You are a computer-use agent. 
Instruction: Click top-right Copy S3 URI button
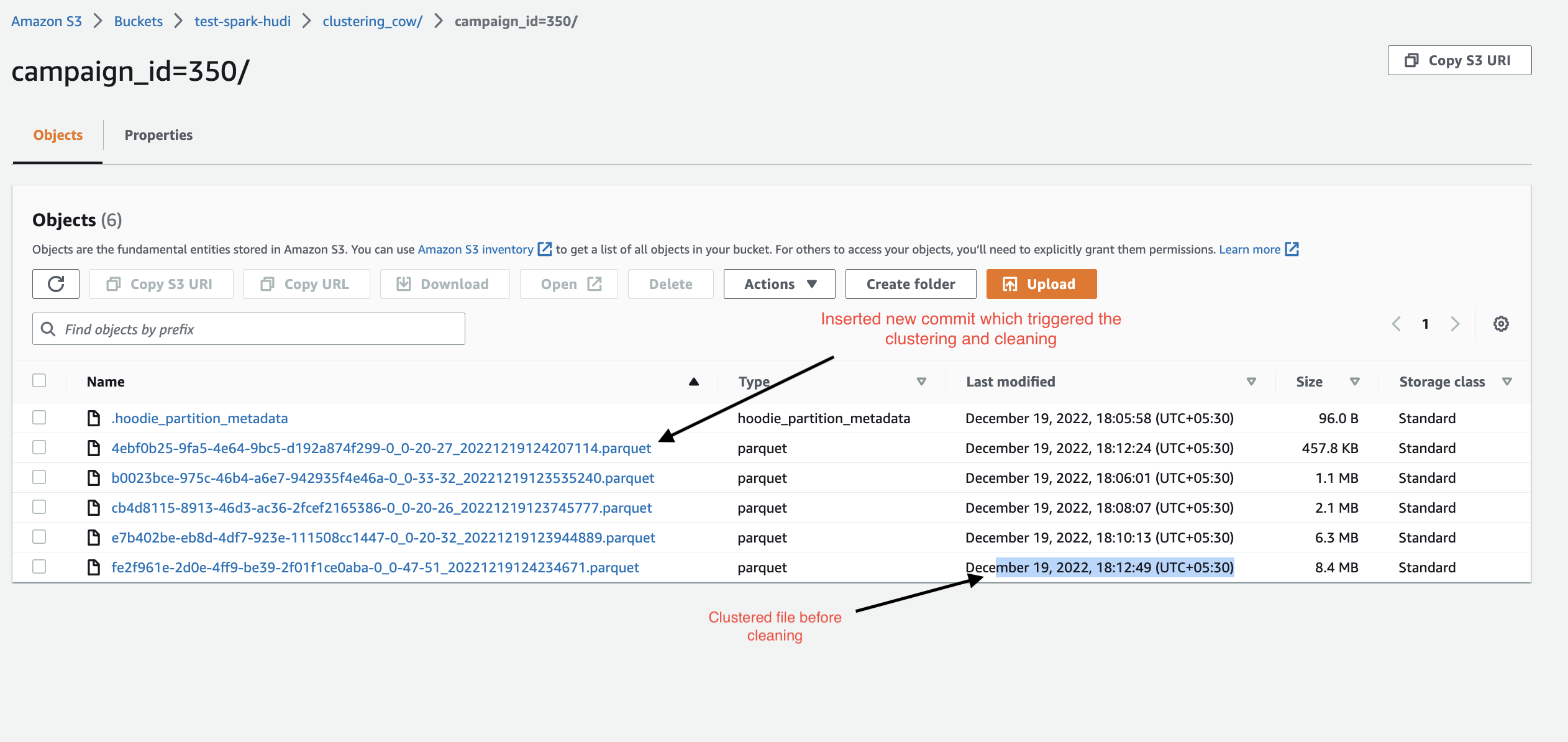1459,60
